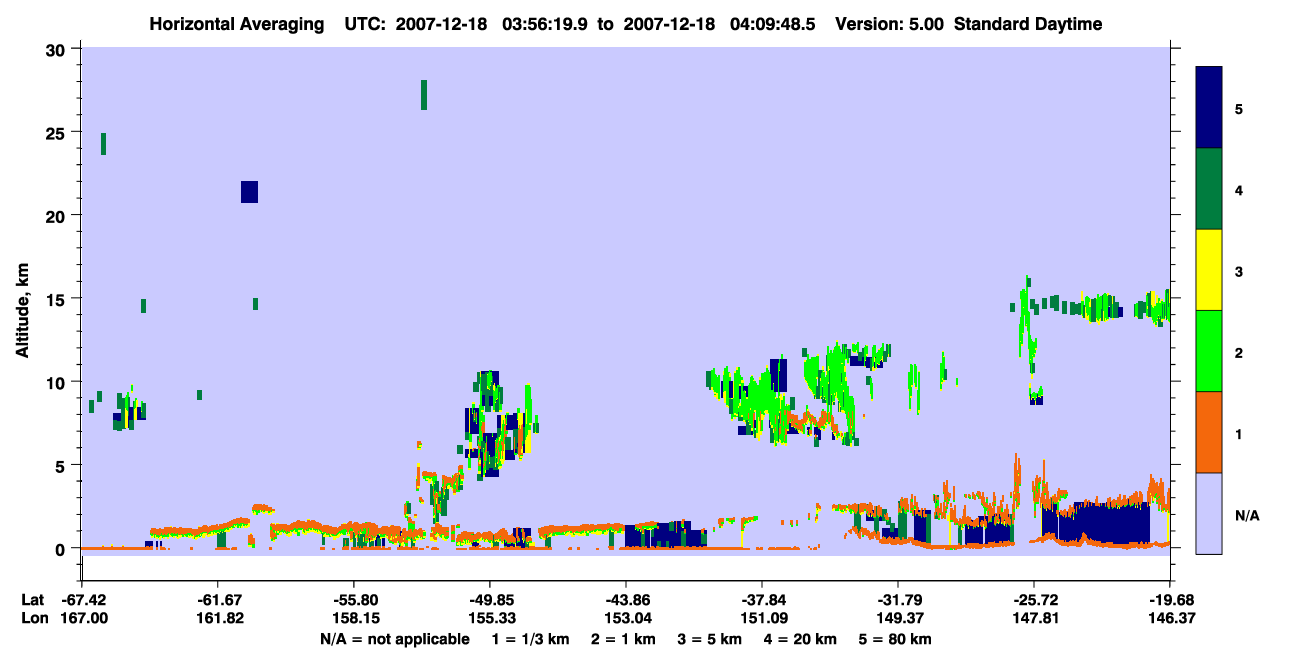Click longitude value 158.15

coord(354,618)
